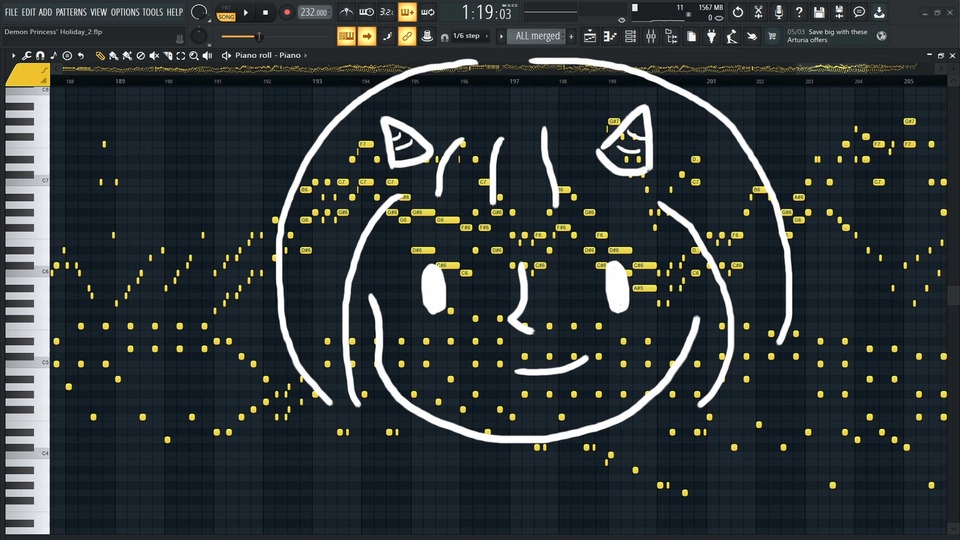Image resolution: width=960 pixels, height=540 pixels.
Task: Toggle wait for input before recording
Action: (366, 12)
